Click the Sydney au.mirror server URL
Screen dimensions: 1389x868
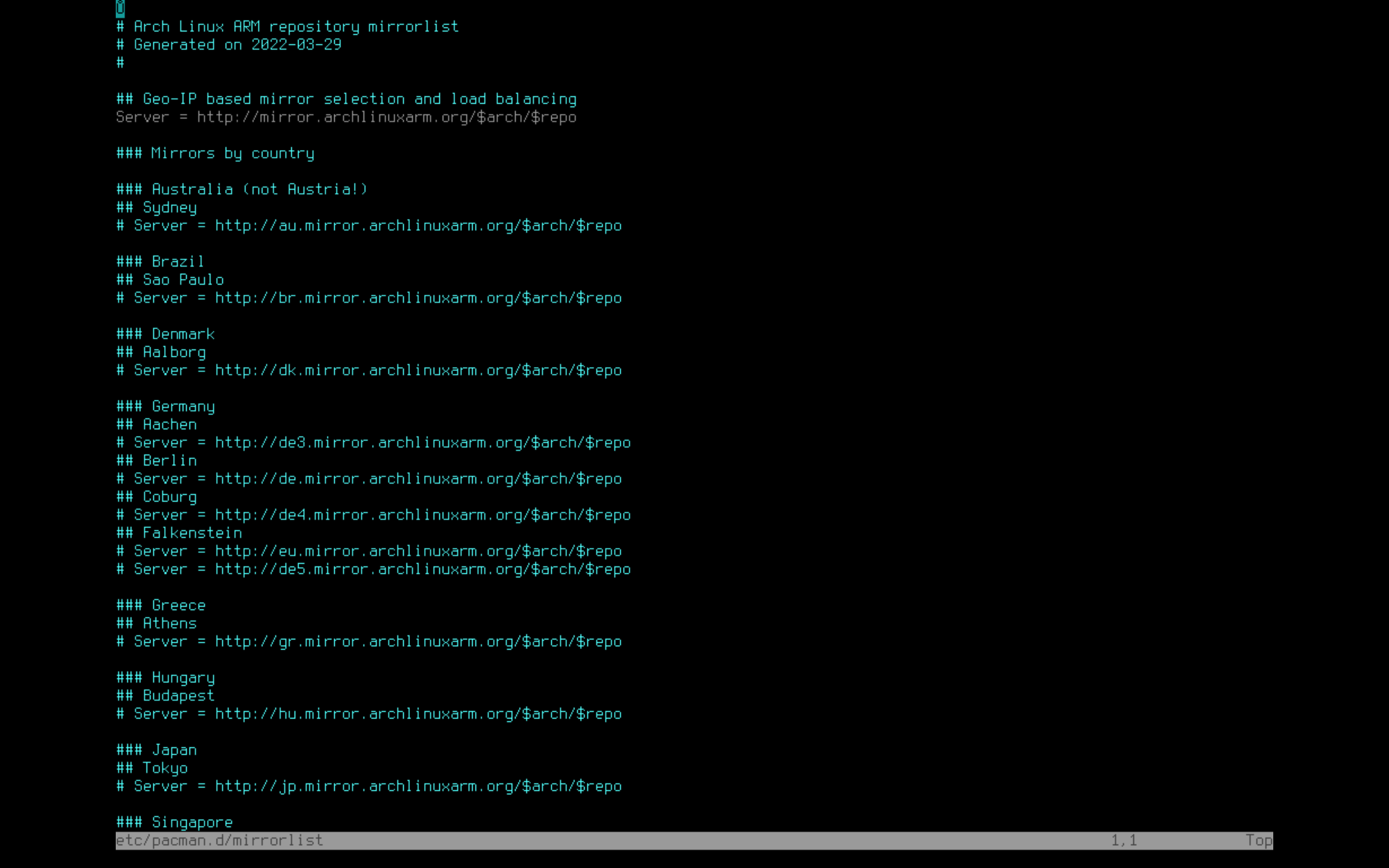click(x=418, y=226)
